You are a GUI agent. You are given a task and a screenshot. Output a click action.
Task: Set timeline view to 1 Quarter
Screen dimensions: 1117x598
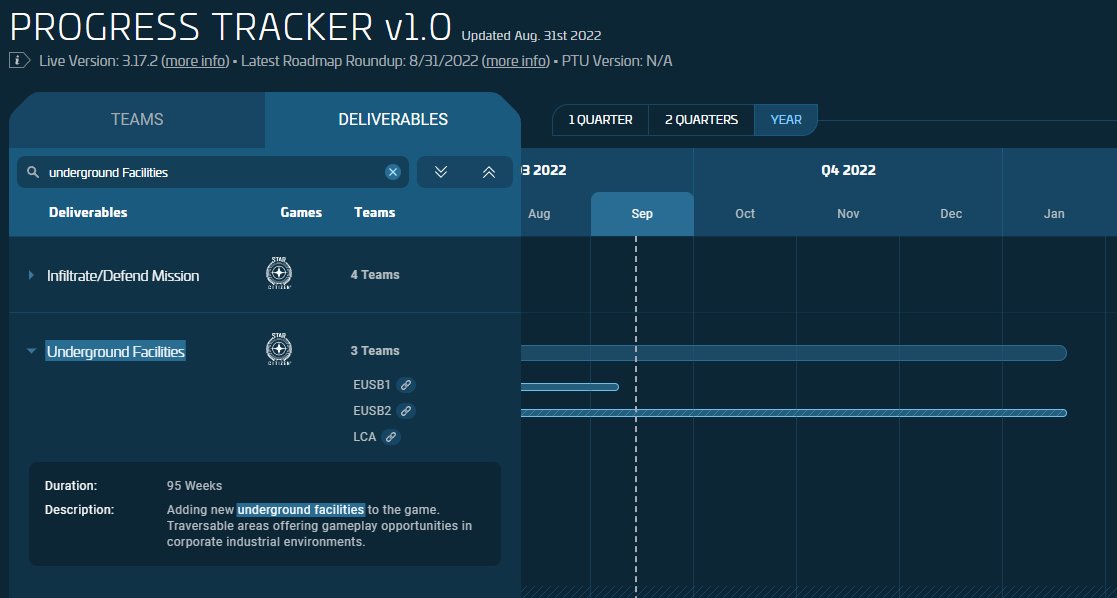pos(601,120)
